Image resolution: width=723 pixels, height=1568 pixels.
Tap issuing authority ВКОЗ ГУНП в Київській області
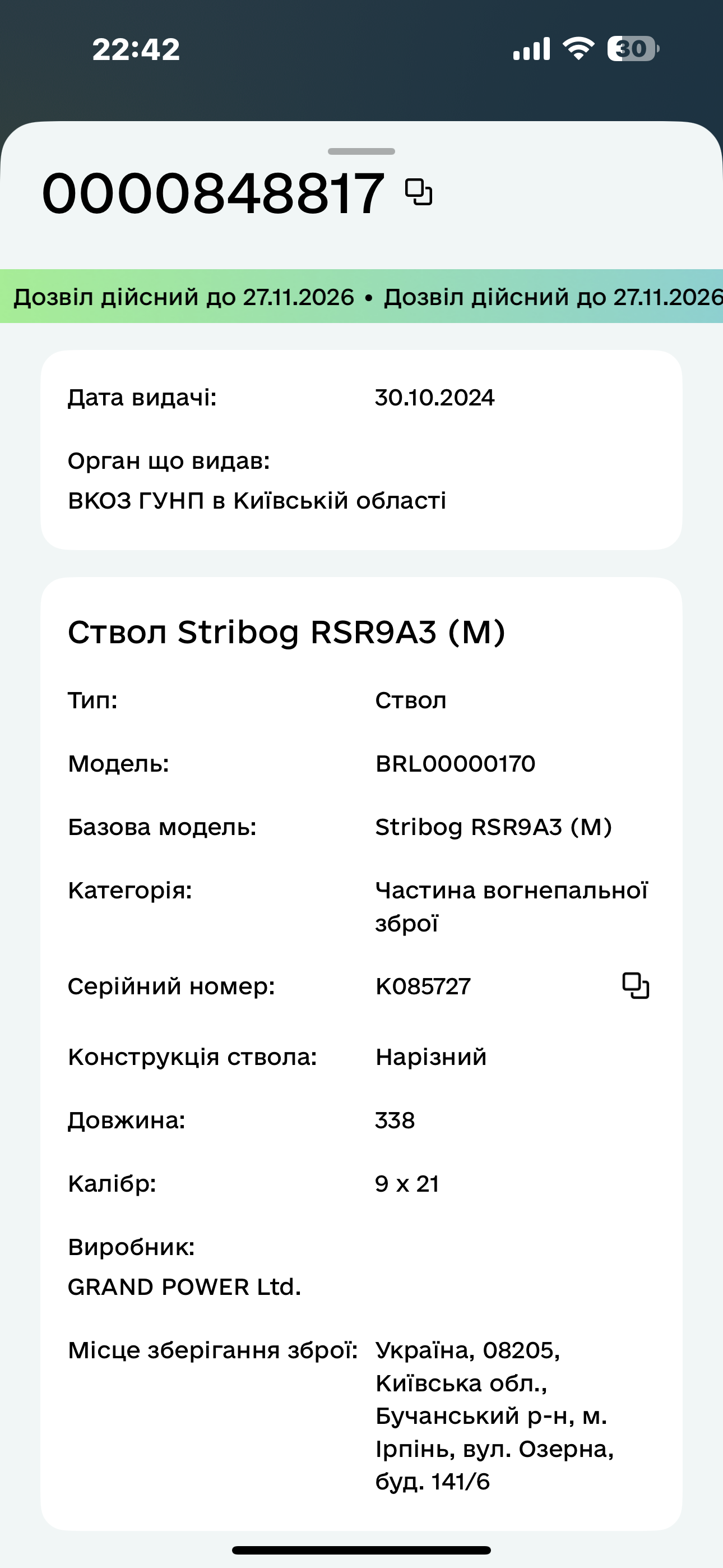257,500
